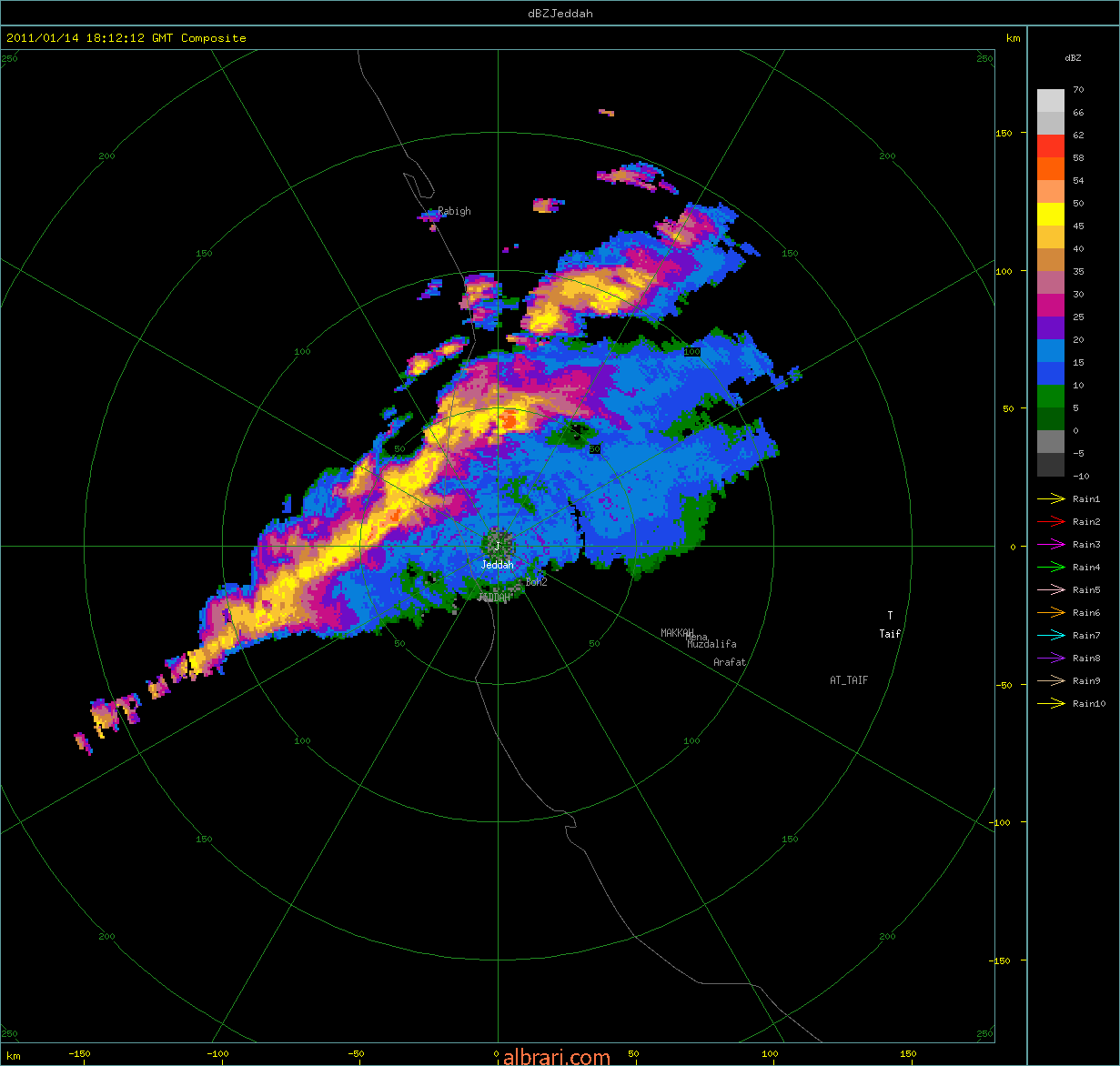This screenshot has height=1066, width=1120.
Task: Click the cyan Rain7 arrow icon
Action: (1051, 635)
